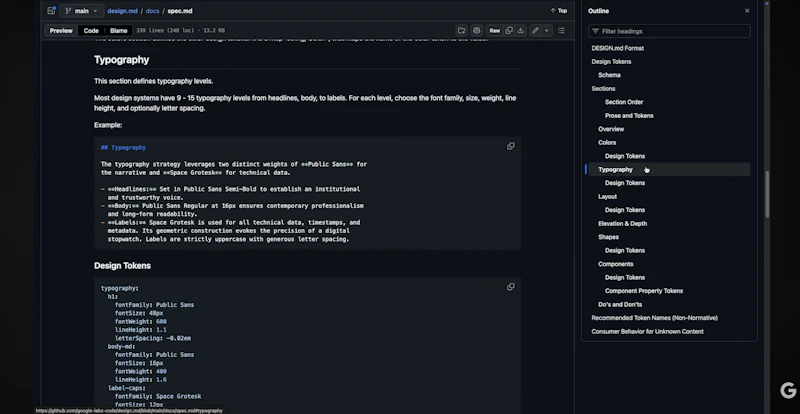Click the Typography section heading
The width and height of the screenshot is (800, 414).
121,60
